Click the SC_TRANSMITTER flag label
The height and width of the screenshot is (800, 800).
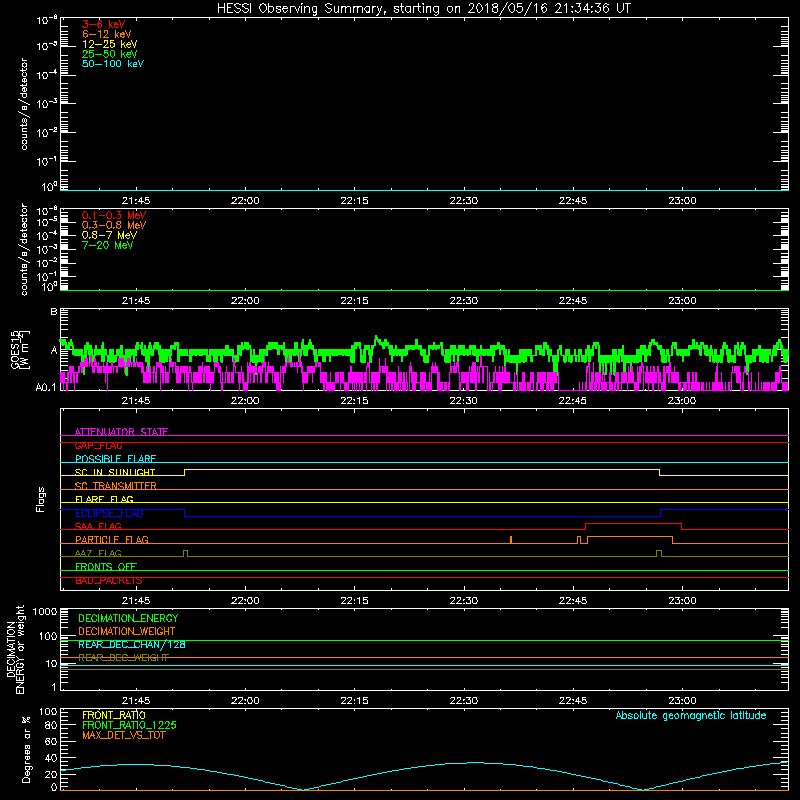(116, 486)
